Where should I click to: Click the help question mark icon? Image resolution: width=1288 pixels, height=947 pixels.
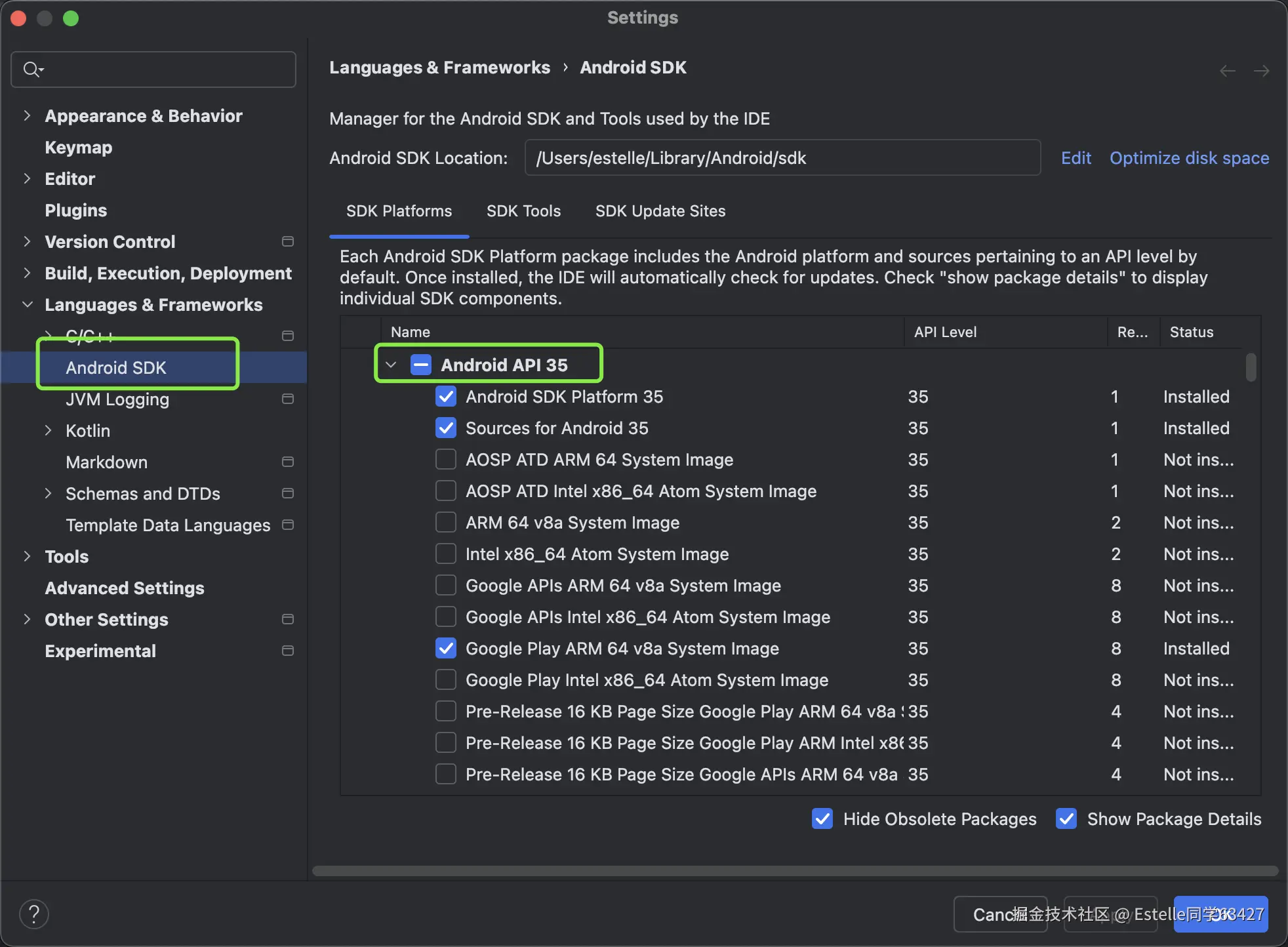pyautogui.click(x=34, y=914)
